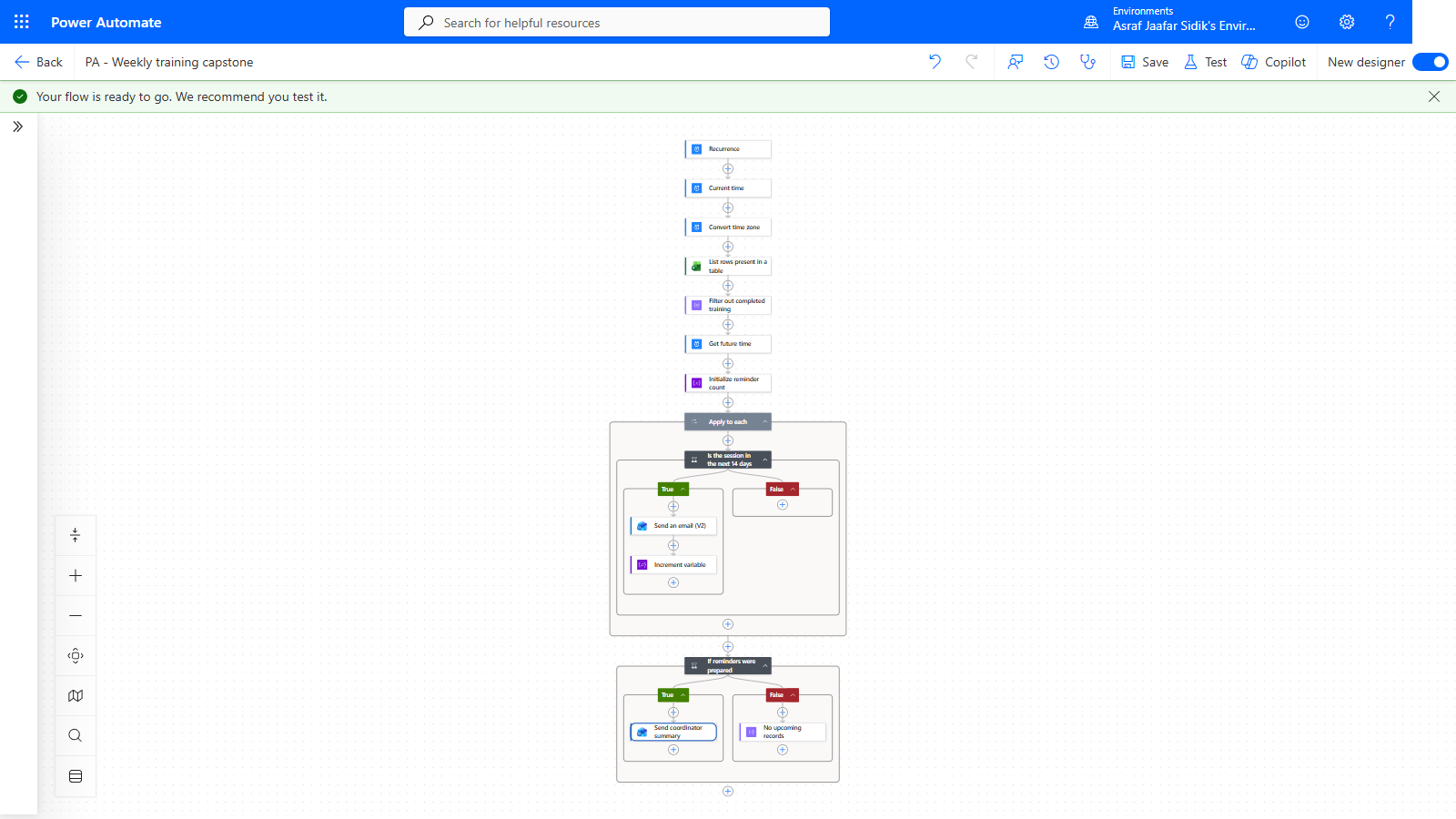Select the Initialize reminder count action

(x=728, y=383)
